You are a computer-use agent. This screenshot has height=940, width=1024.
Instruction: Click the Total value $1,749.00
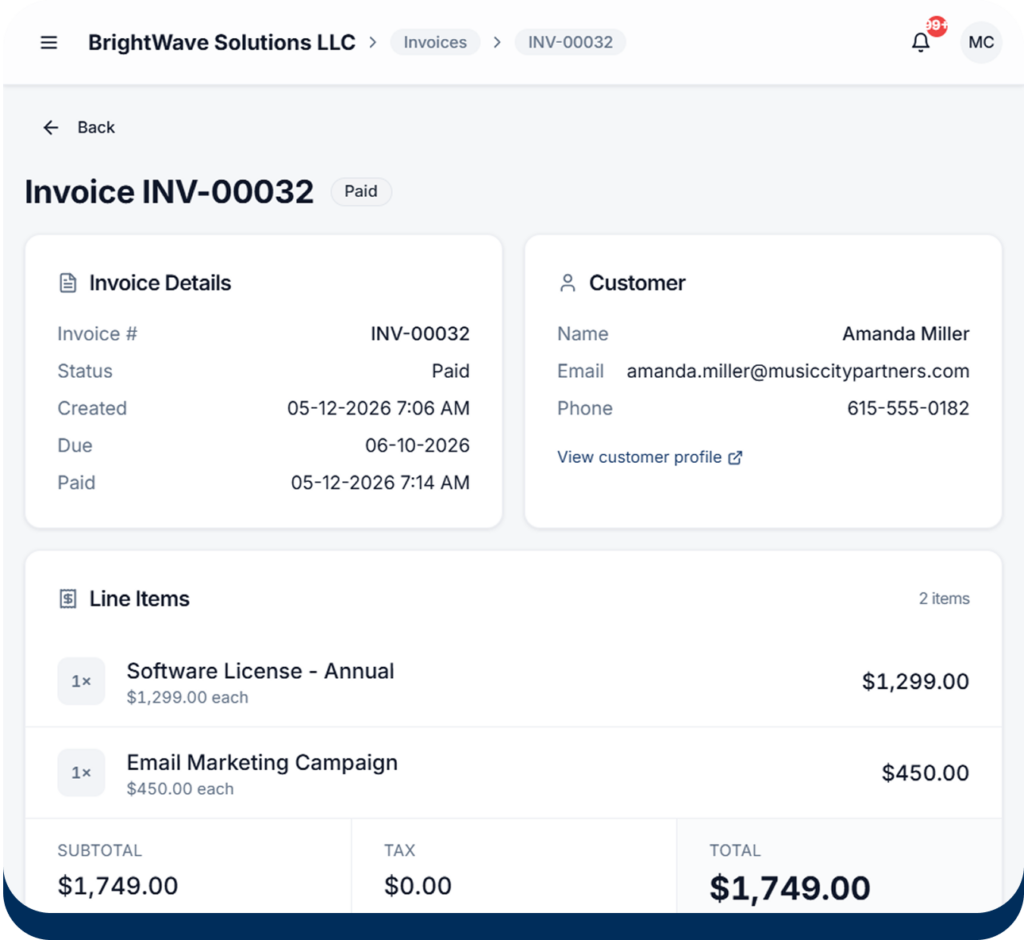click(x=790, y=888)
